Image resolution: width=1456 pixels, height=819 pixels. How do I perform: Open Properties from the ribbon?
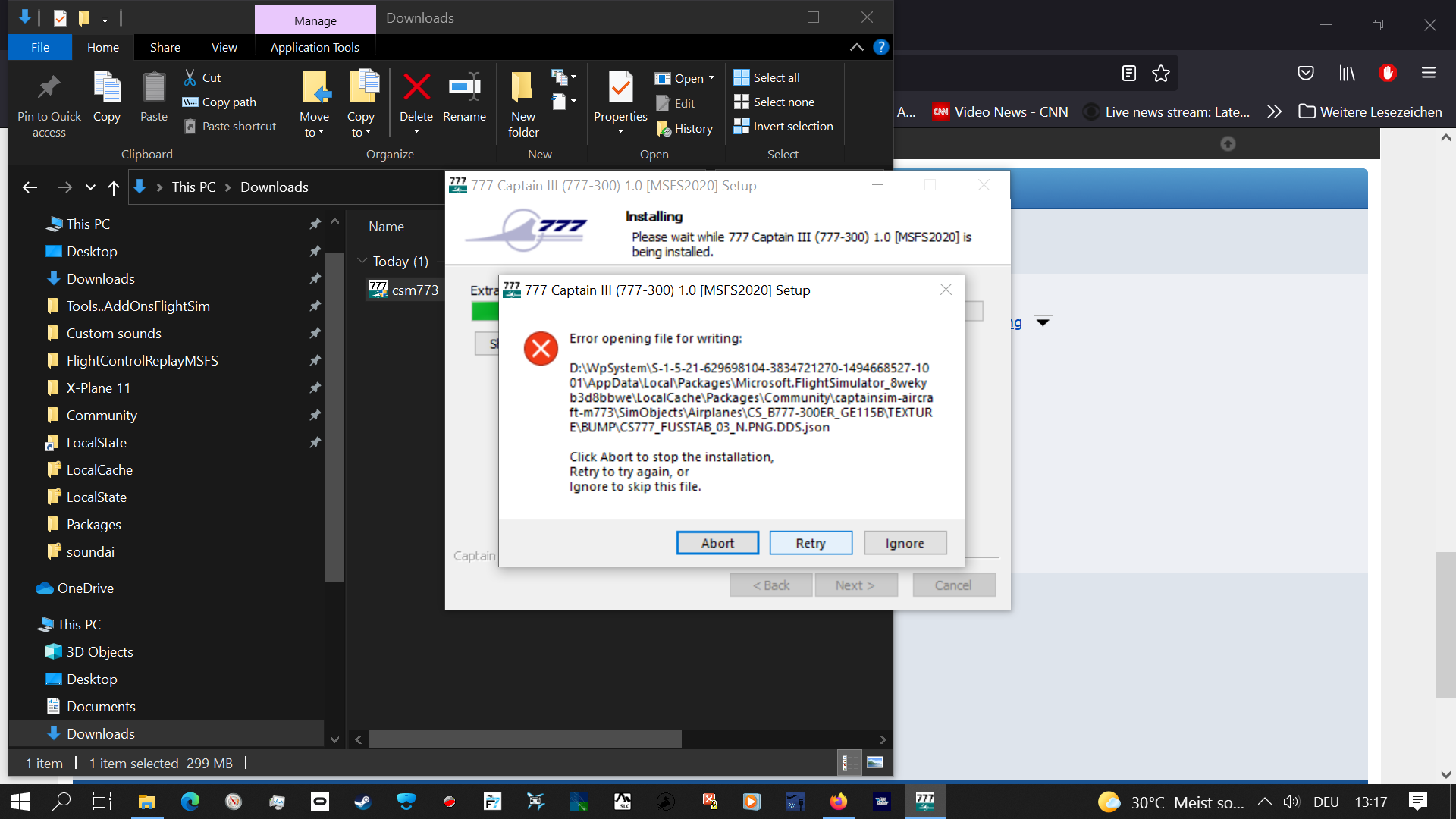tap(620, 88)
